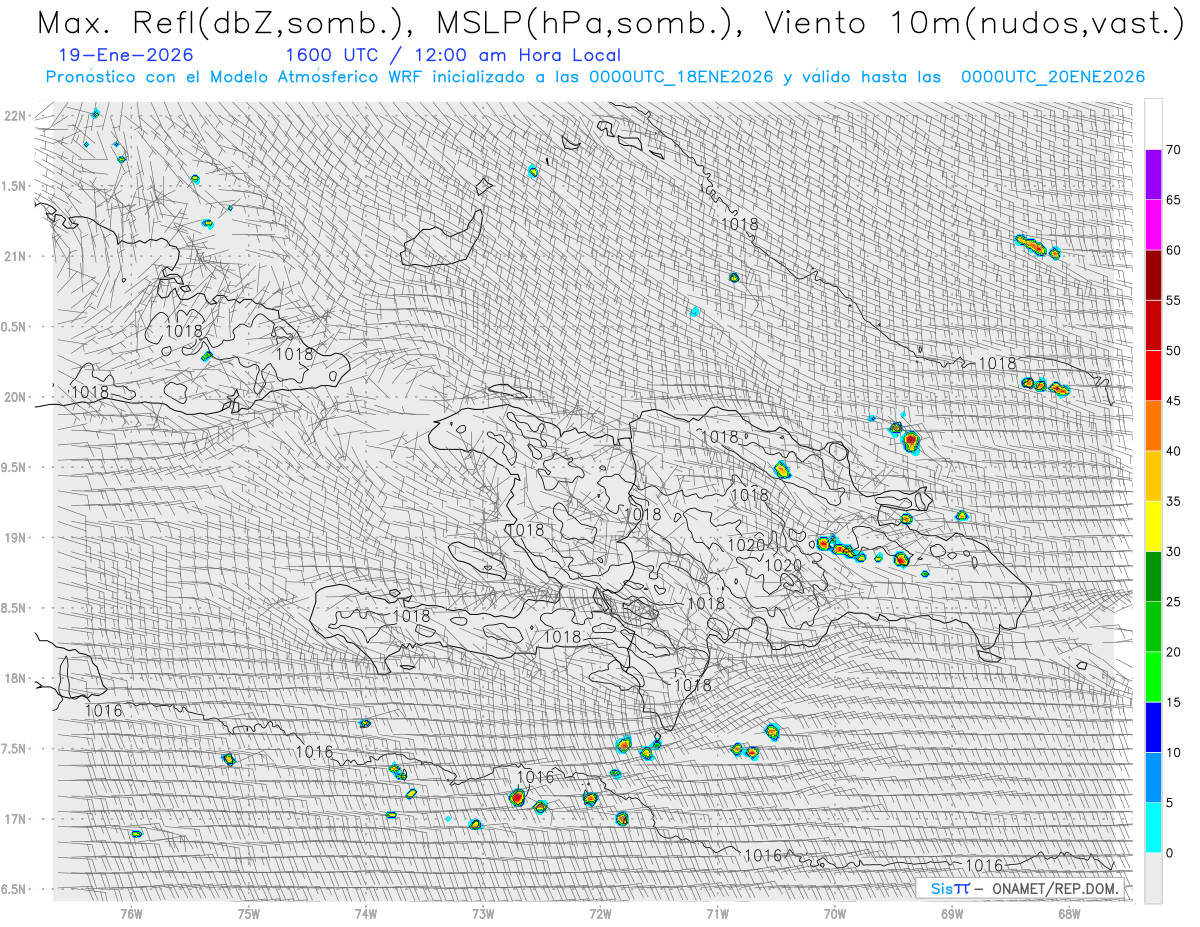Click the '74W' longitude axis label
Viewport: 1200px width, 927px height.
[366, 913]
